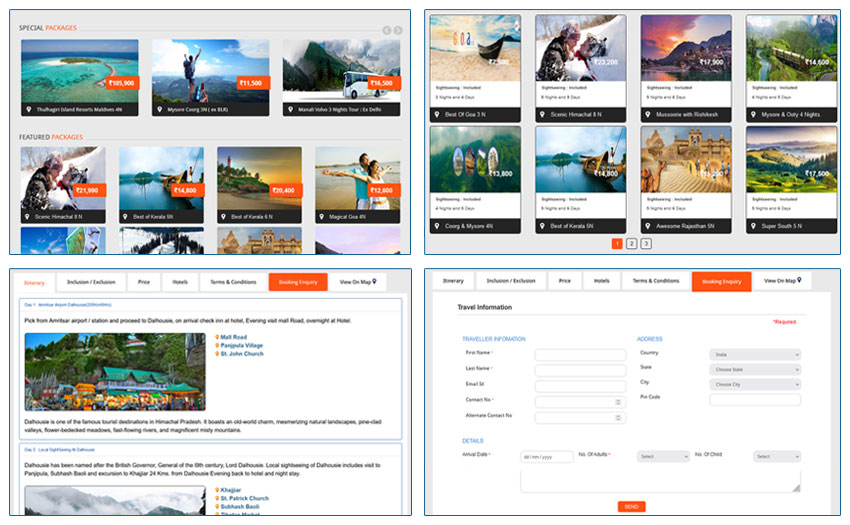Open the Awesome Rajasthan 5N desert image
The height and width of the screenshot is (525, 850).
click(x=686, y=159)
